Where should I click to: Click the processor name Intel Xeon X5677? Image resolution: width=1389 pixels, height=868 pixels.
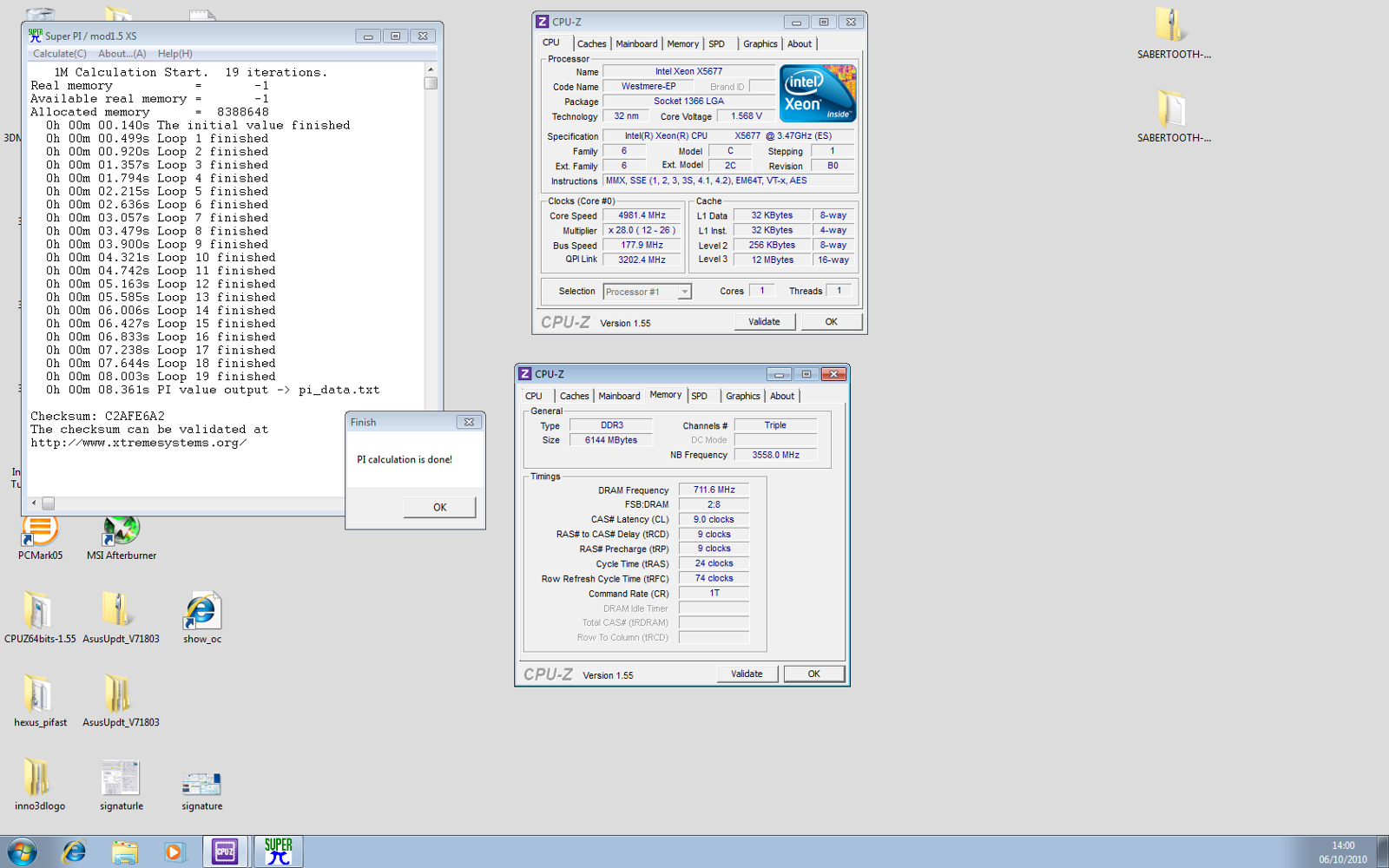(x=688, y=71)
